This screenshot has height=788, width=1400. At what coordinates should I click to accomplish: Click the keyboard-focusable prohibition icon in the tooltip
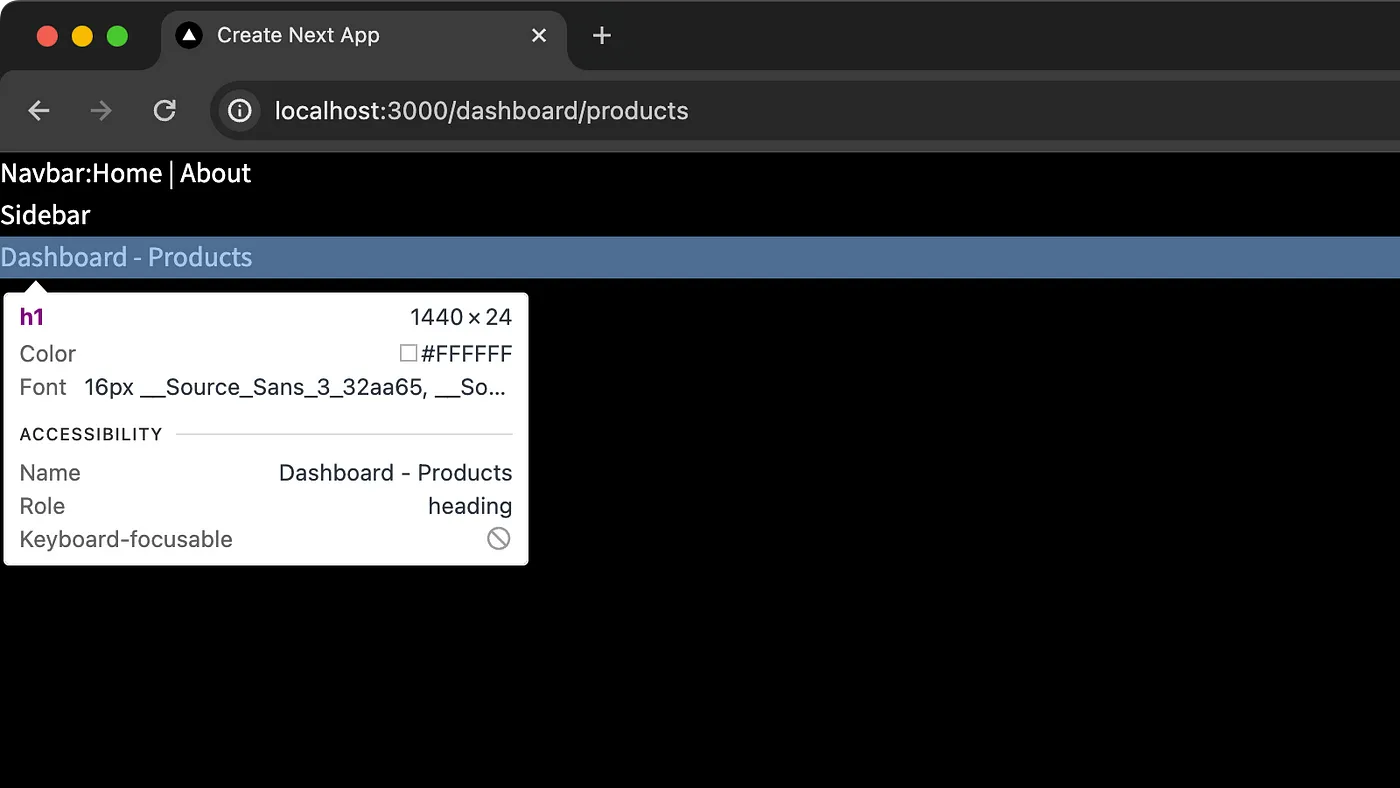(x=498, y=538)
